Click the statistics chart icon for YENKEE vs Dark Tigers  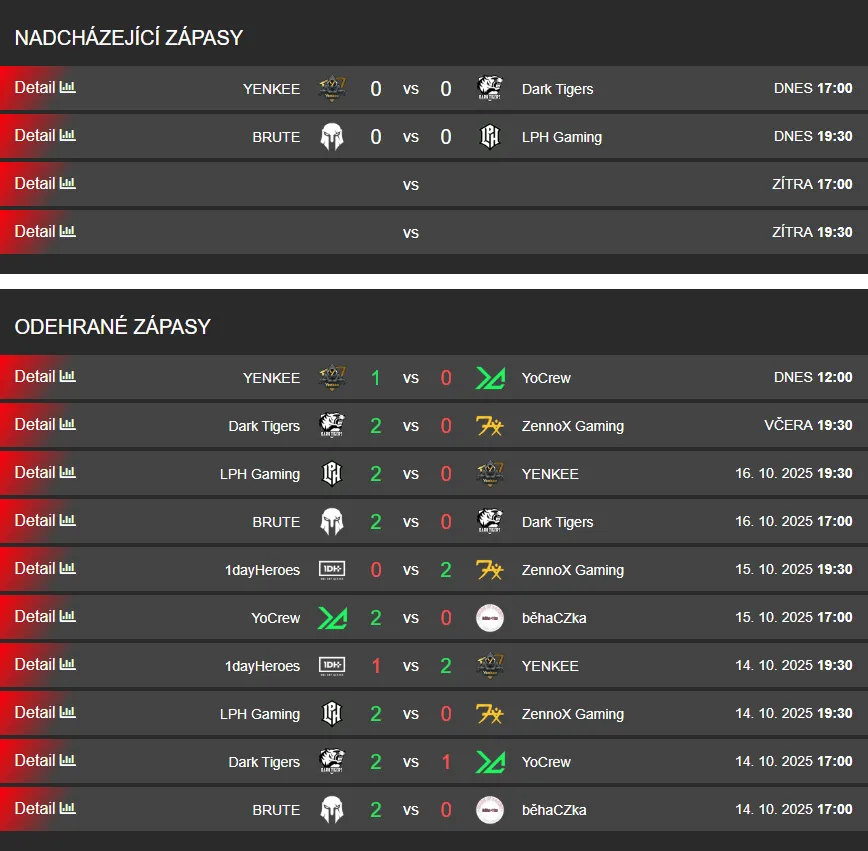click(67, 88)
